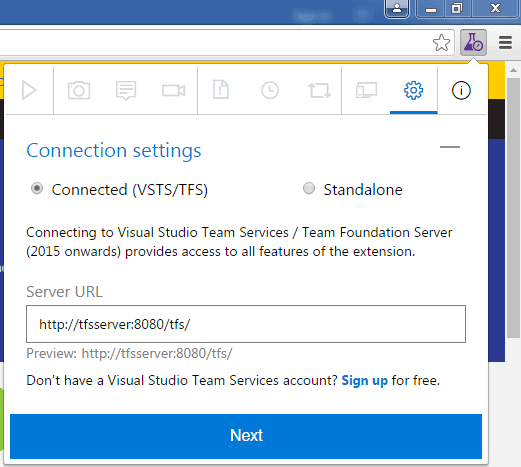Screen dimensions: 521x467
Task: Capture screenshot with camera icon
Action: click(79, 90)
